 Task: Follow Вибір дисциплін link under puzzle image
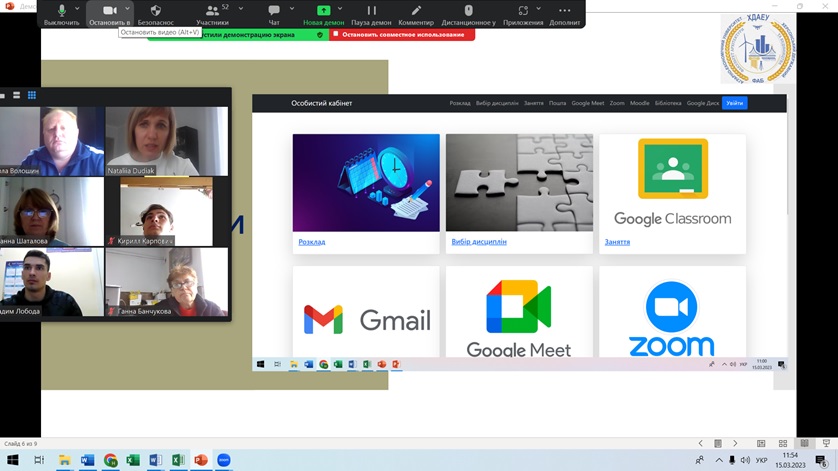point(479,242)
